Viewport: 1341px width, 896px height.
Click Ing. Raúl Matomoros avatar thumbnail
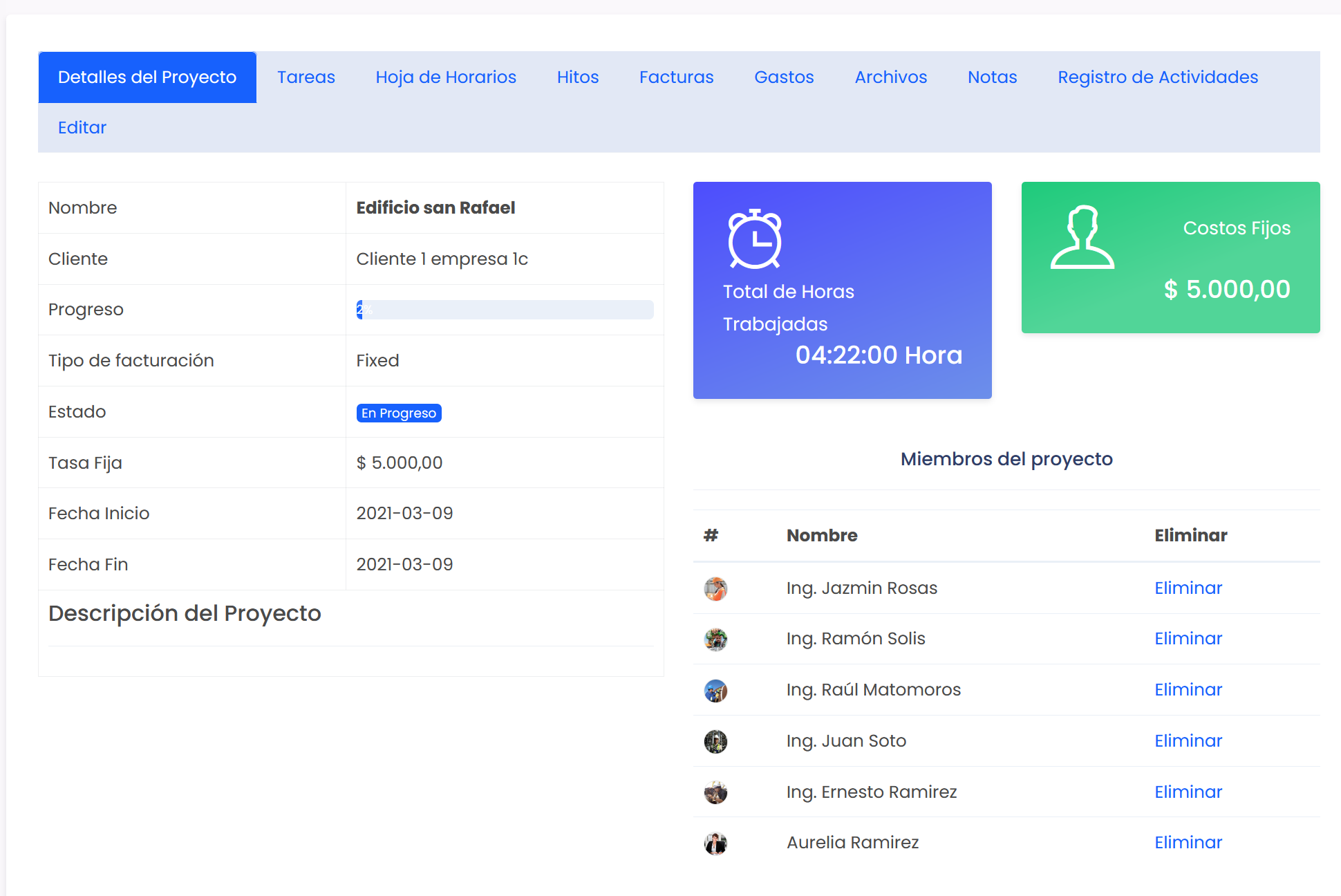pyautogui.click(x=715, y=691)
